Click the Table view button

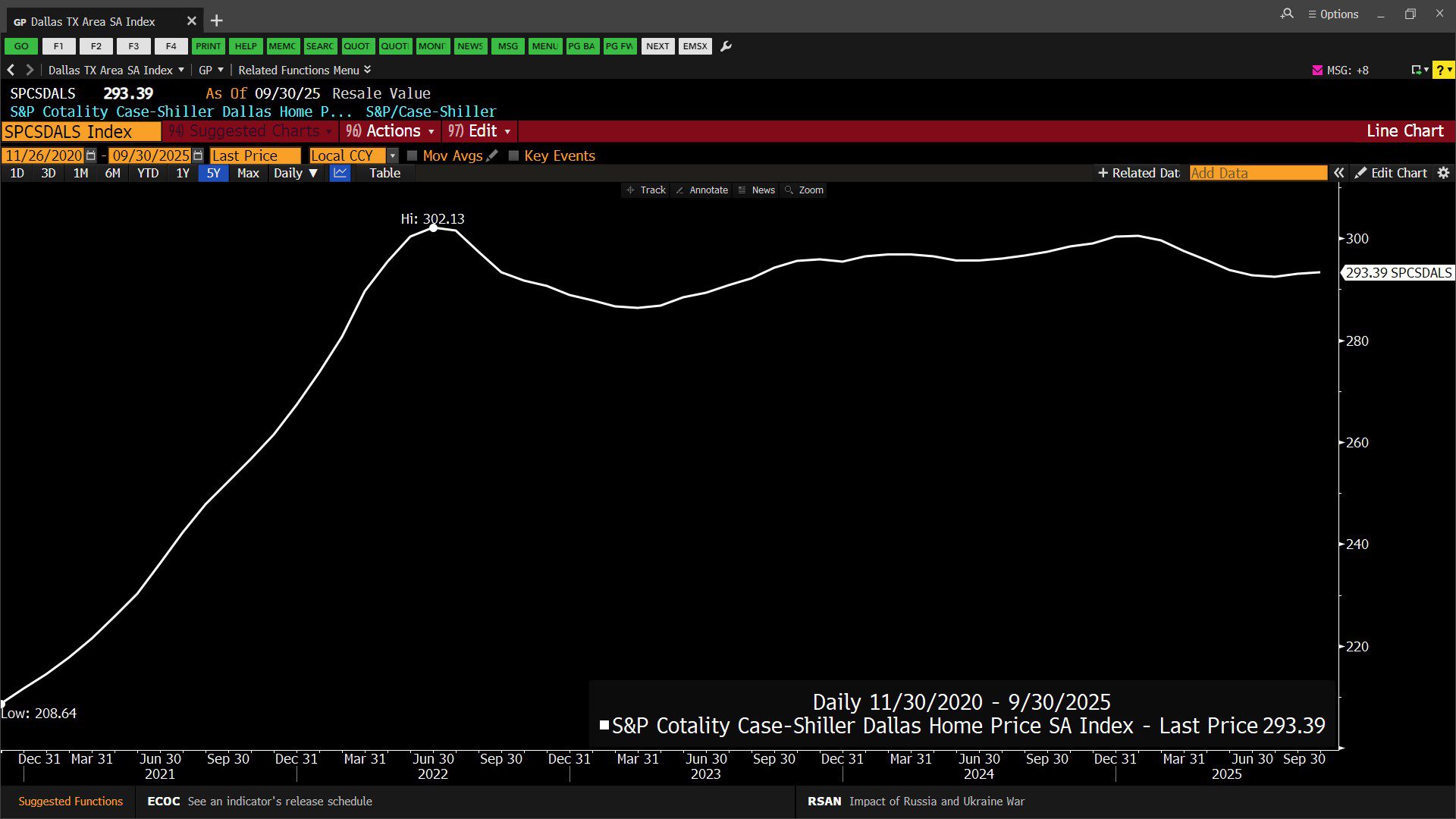tap(384, 173)
